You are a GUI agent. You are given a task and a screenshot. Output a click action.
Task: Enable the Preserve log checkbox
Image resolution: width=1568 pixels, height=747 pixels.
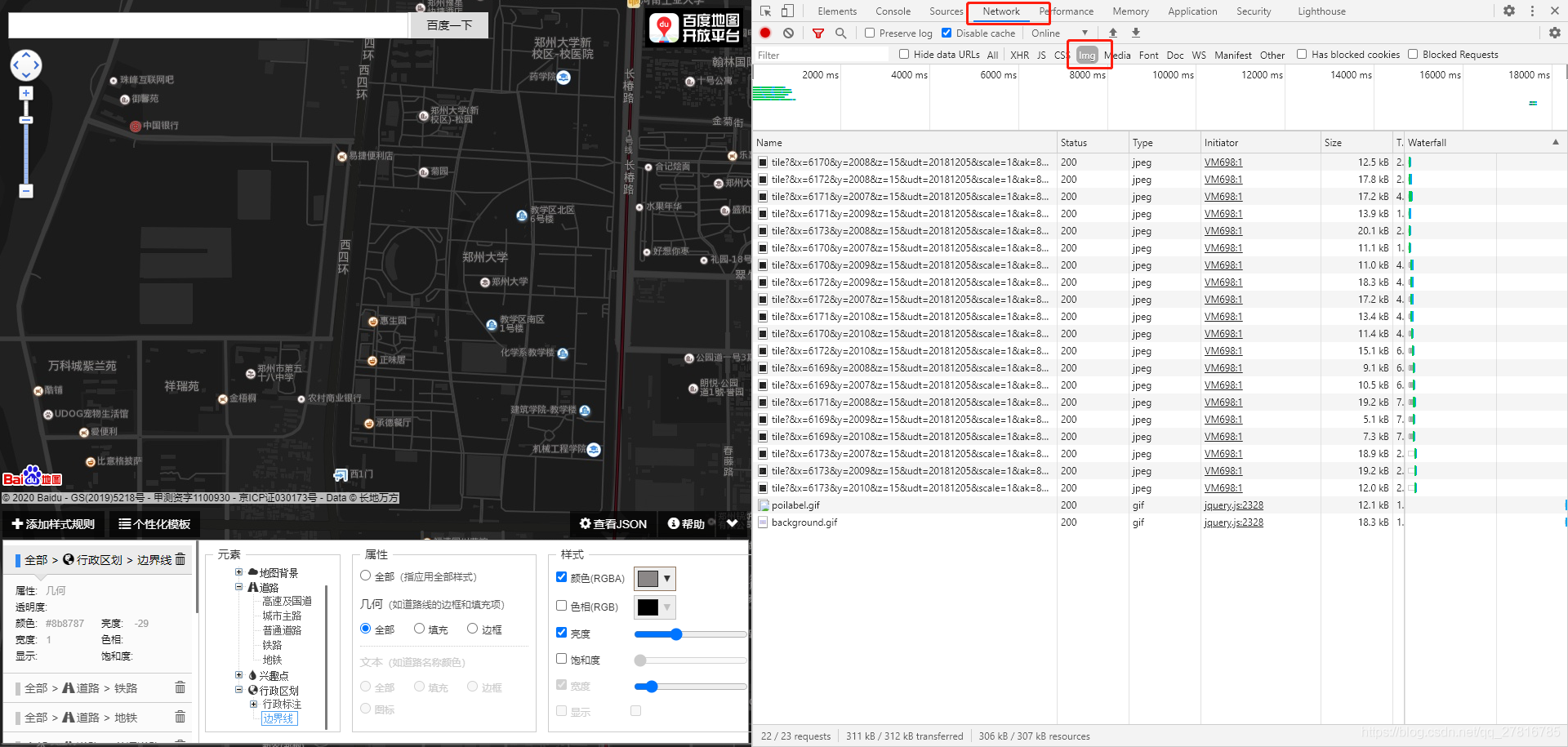click(870, 33)
